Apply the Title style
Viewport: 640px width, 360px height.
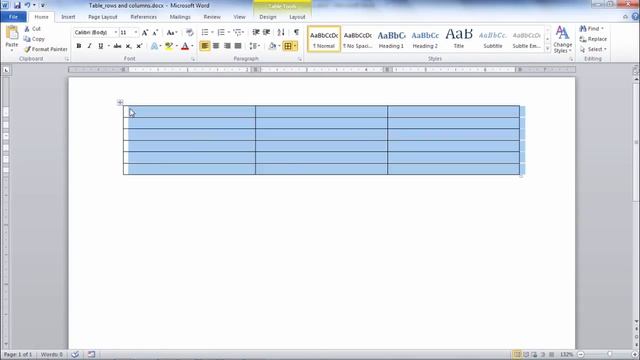tap(459, 39)
